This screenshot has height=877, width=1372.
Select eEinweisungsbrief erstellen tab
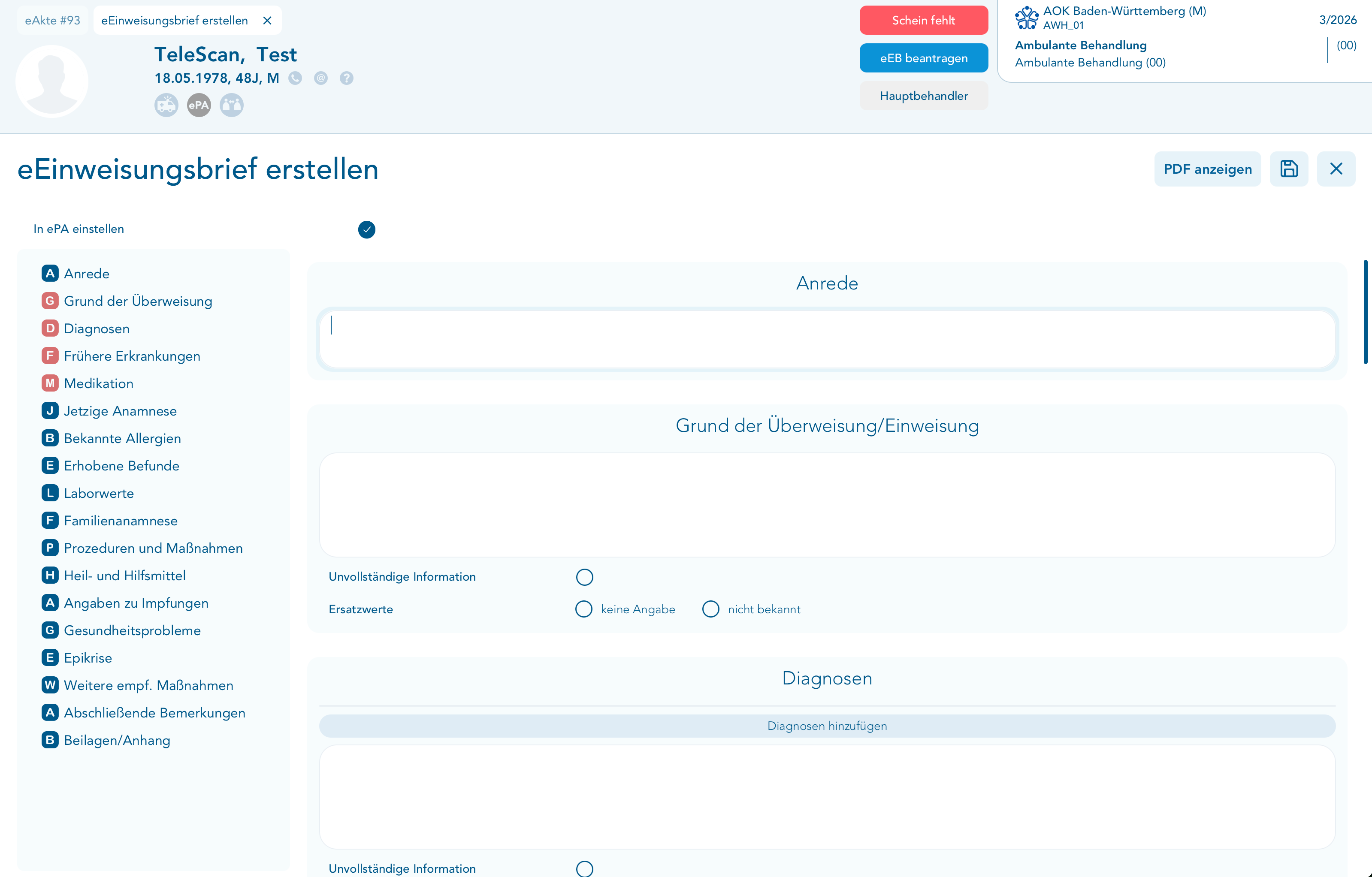click(x=174, y=21)
